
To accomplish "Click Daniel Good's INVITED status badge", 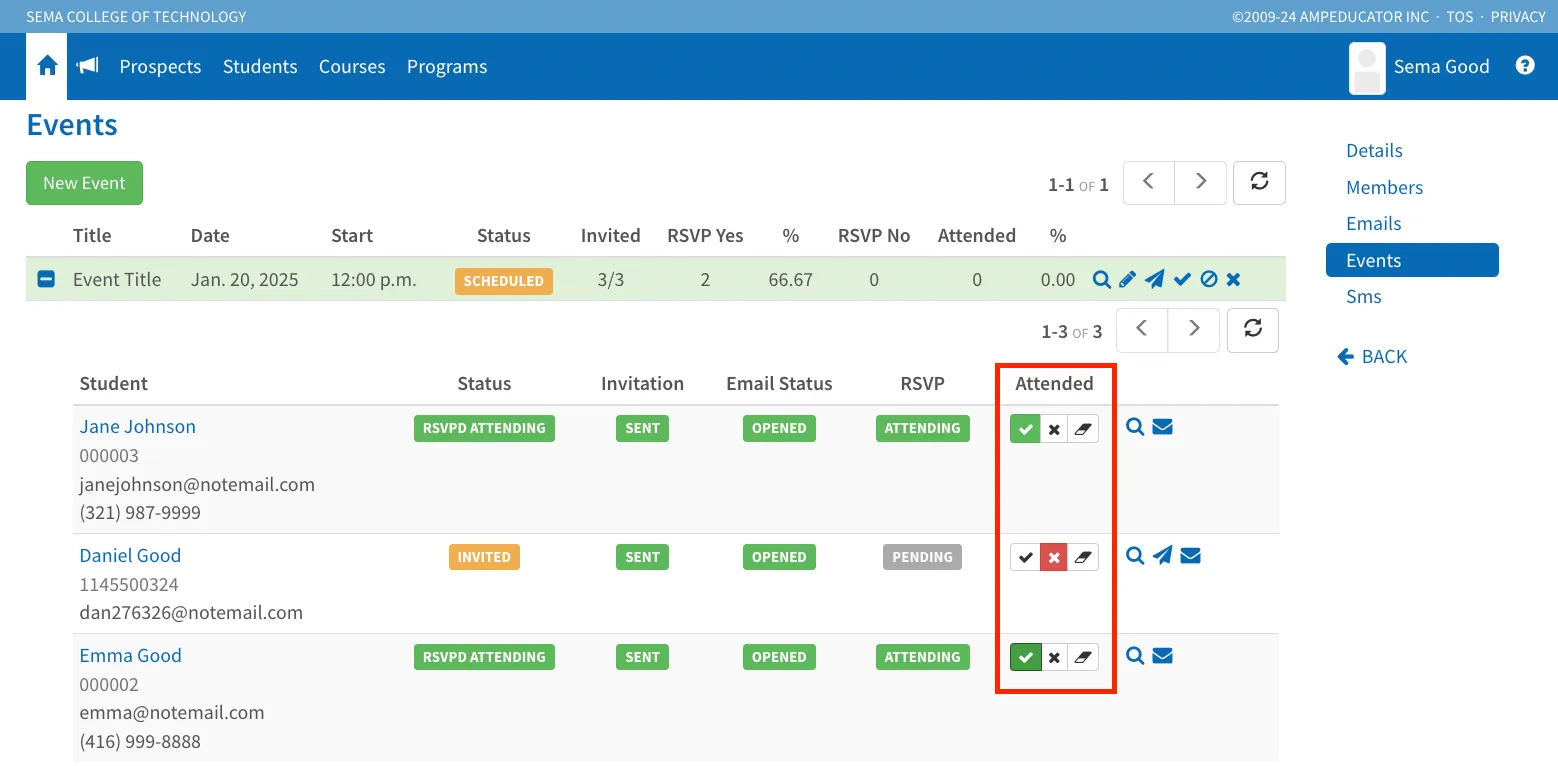I will tap(484, 557).
